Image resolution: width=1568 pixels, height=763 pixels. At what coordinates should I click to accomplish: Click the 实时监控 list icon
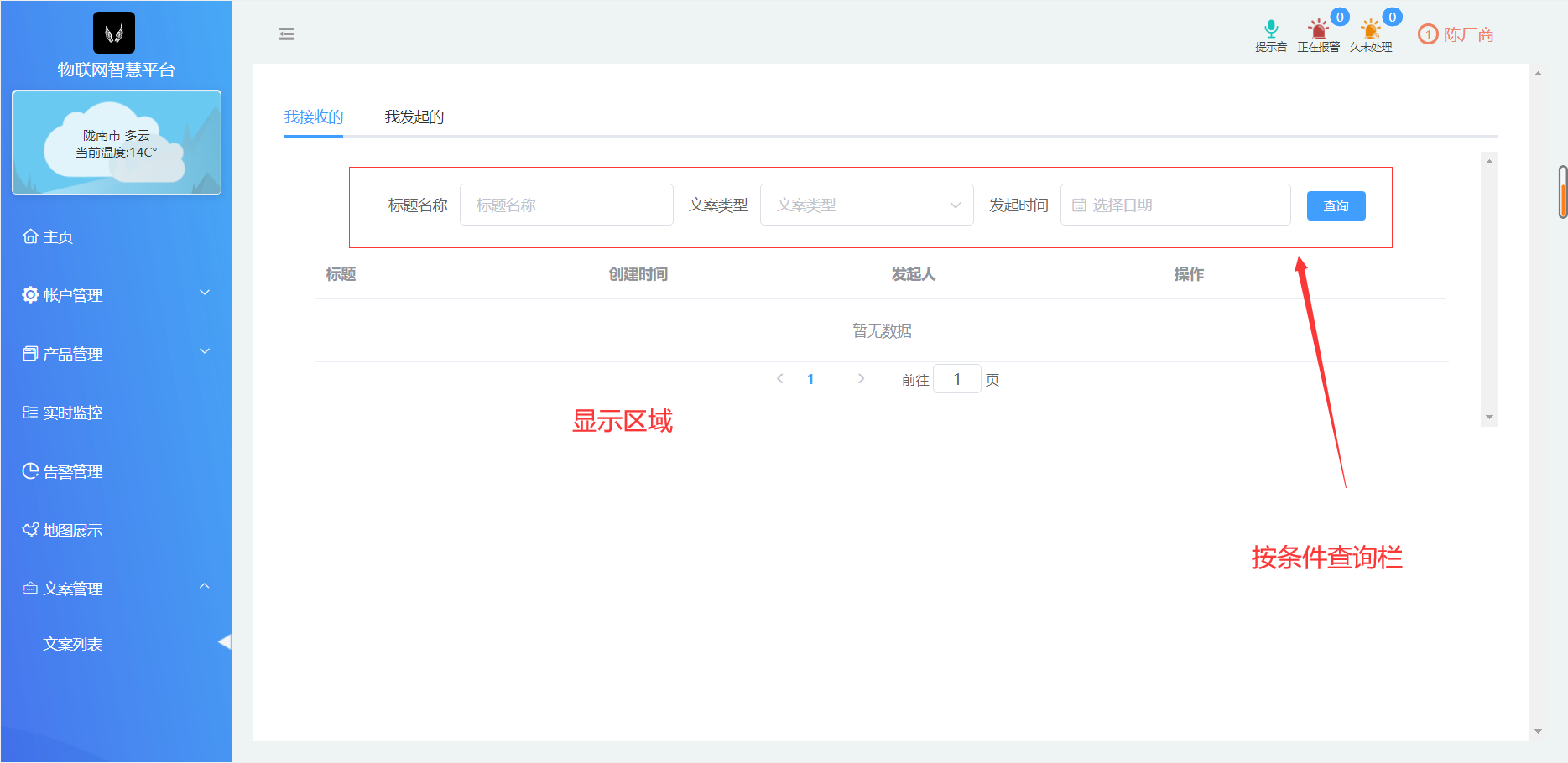(30, 413)
